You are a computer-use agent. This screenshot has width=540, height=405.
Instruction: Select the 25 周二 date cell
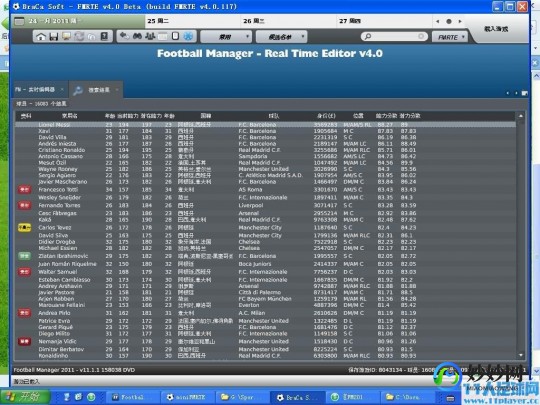pyautogui.click(x=193, y=21)
